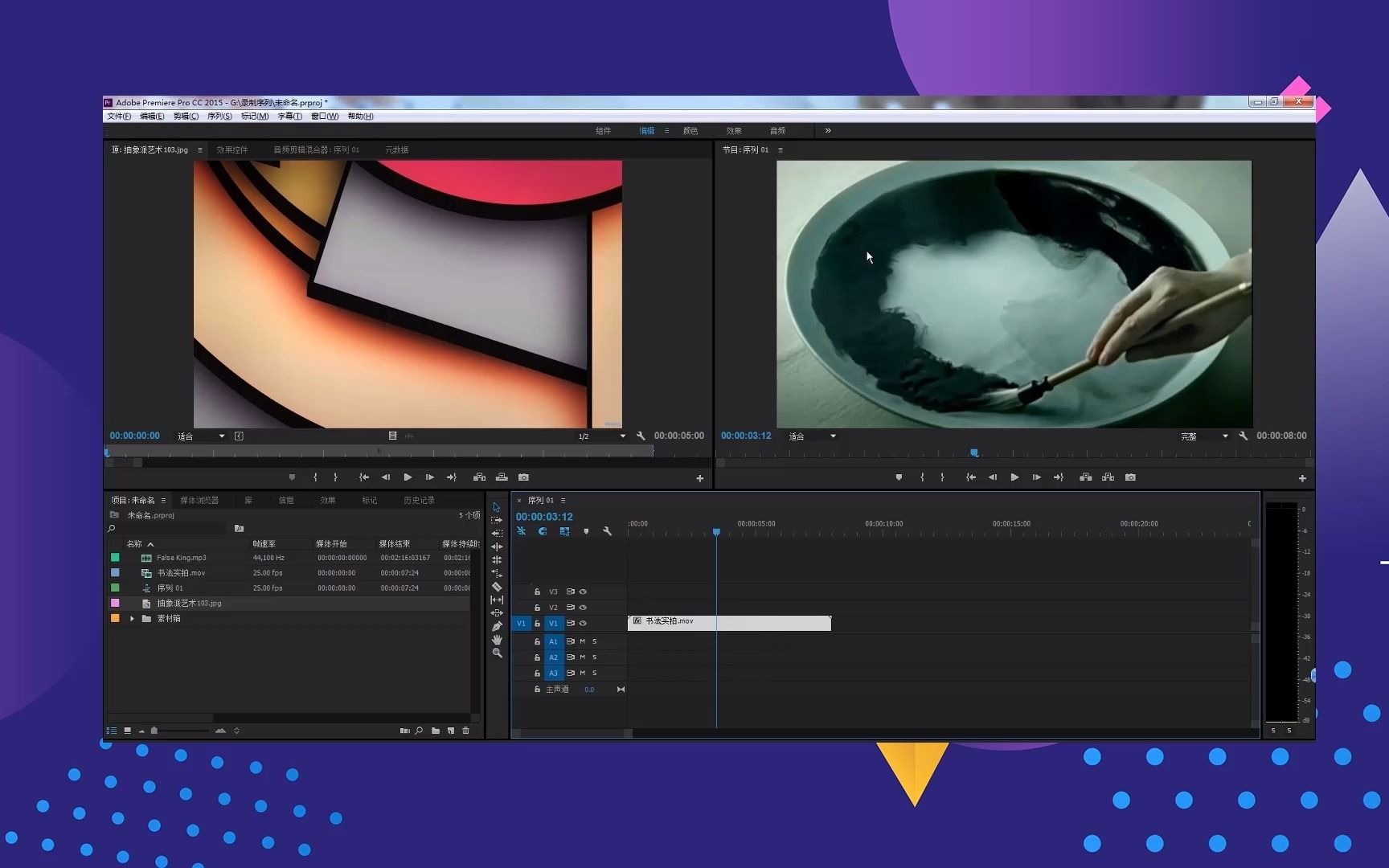Select the Pen tool
Screen dimensions: 1389x868
click(497, 626)
